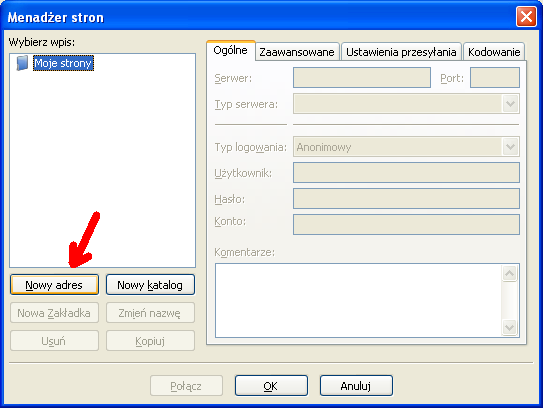Image resolution: width=543 pixels, height=408 pixels.
Task: Click inside the Komentarze text area
Action: [358, 300]
